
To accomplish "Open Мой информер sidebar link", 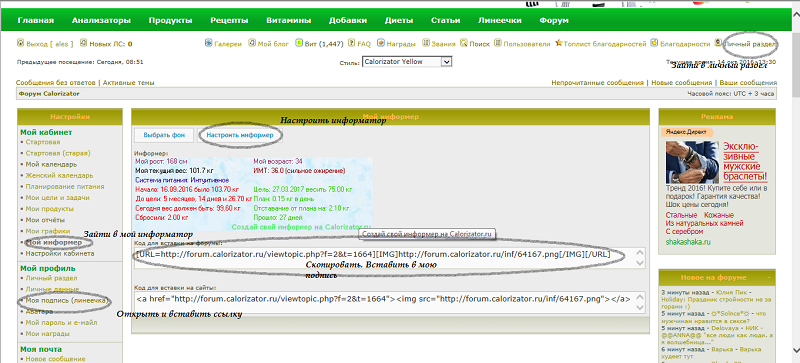I will click(54, 243).
